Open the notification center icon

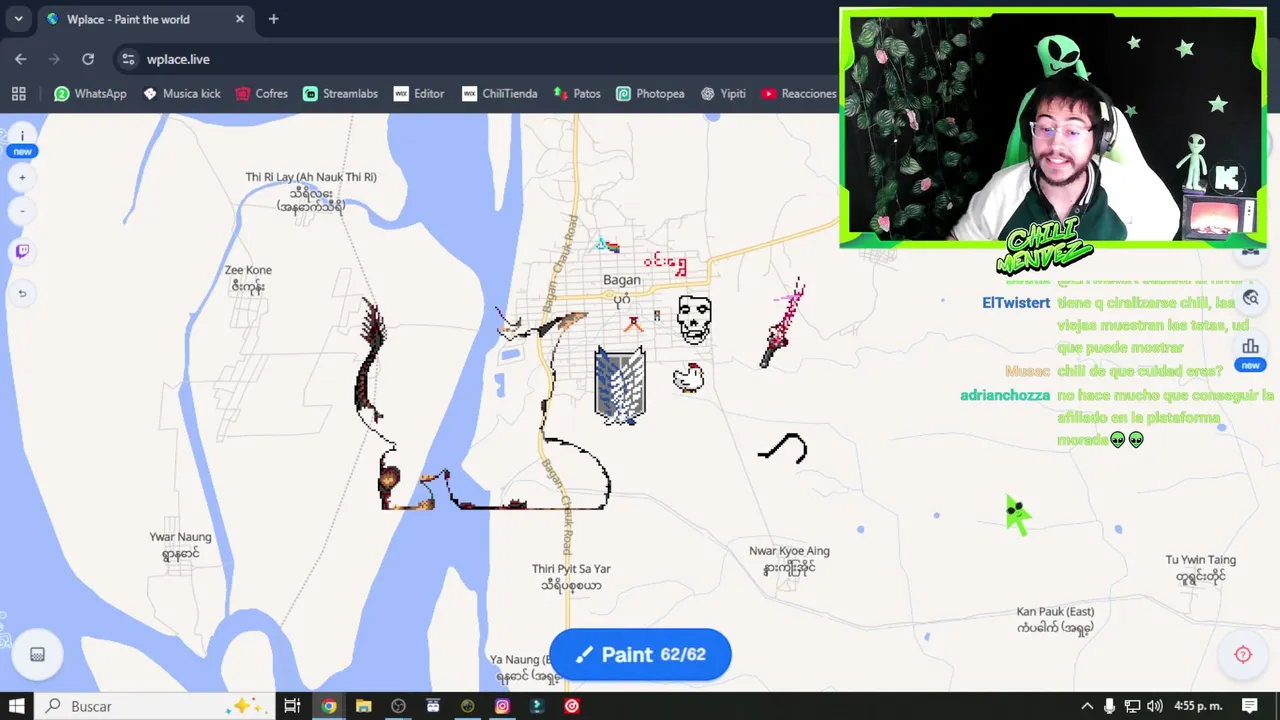tap(1250, 706)
